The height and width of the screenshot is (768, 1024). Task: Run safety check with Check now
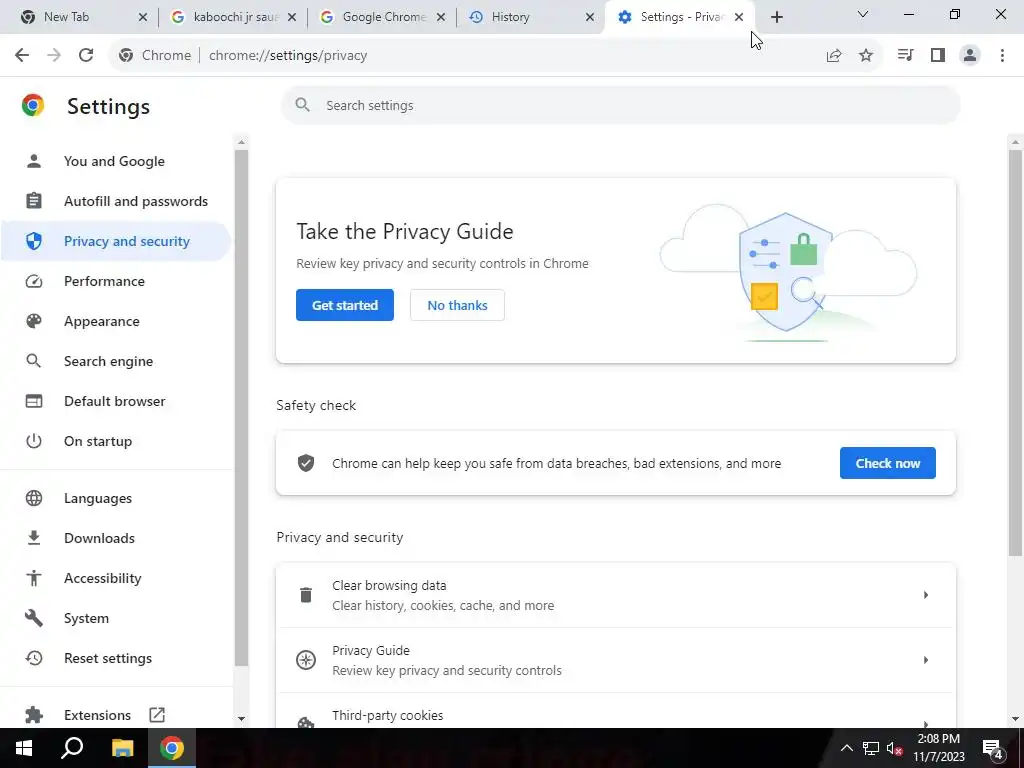pos(888,463)
